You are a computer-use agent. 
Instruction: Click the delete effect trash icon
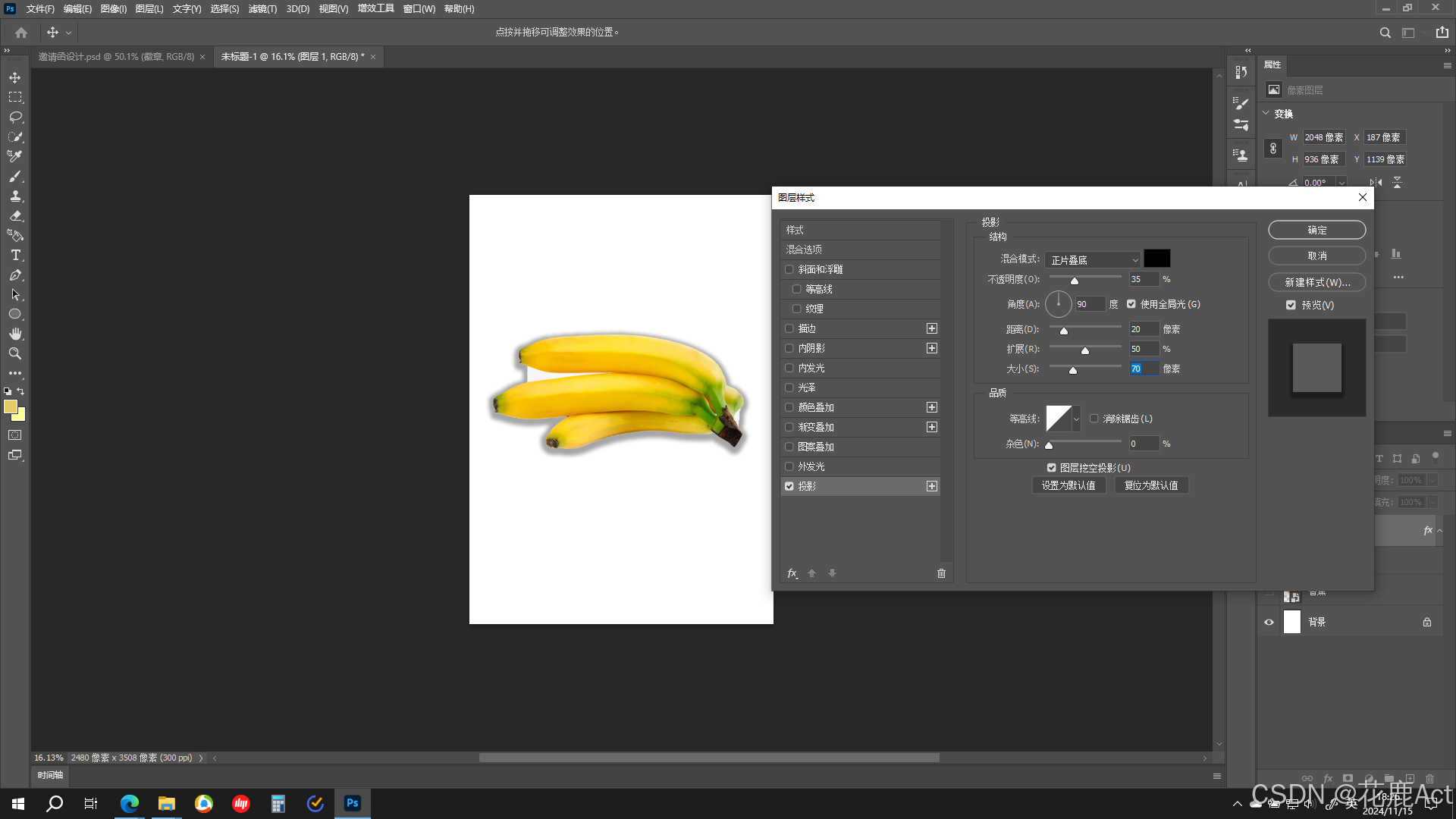tap(941, 573)
